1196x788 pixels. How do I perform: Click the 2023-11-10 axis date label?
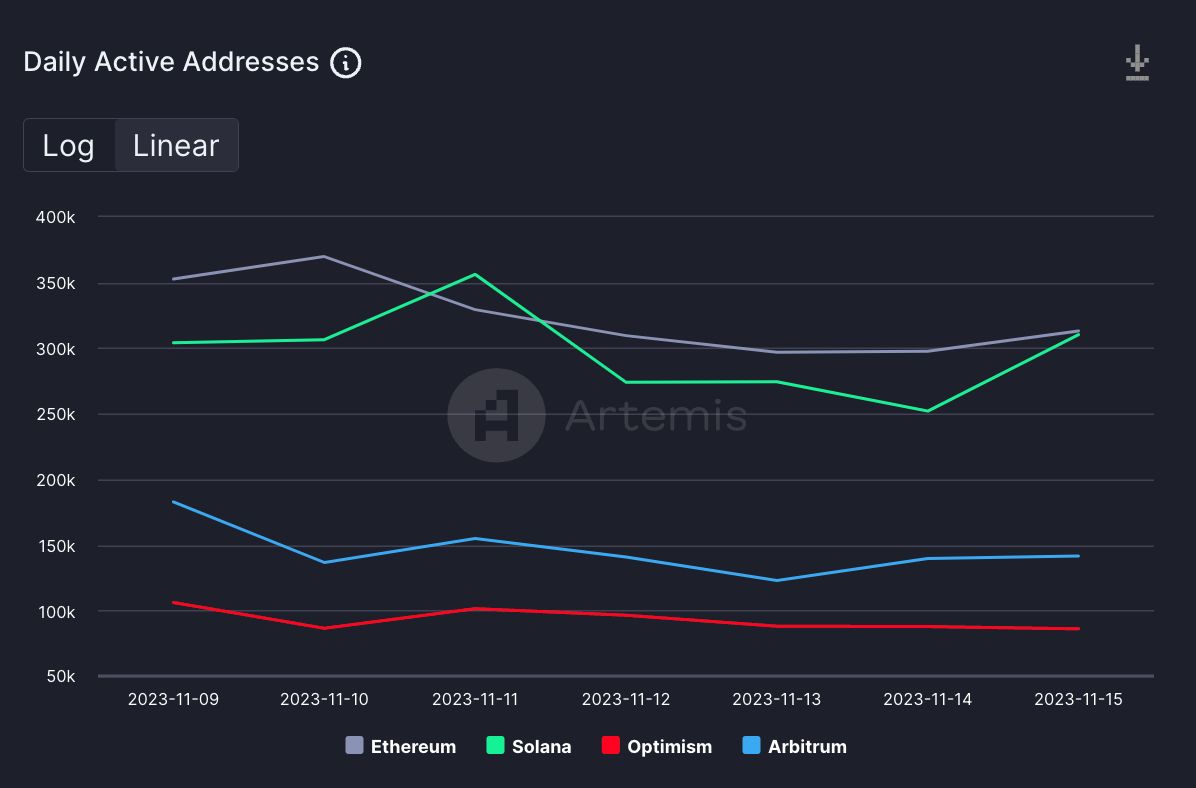324,700
